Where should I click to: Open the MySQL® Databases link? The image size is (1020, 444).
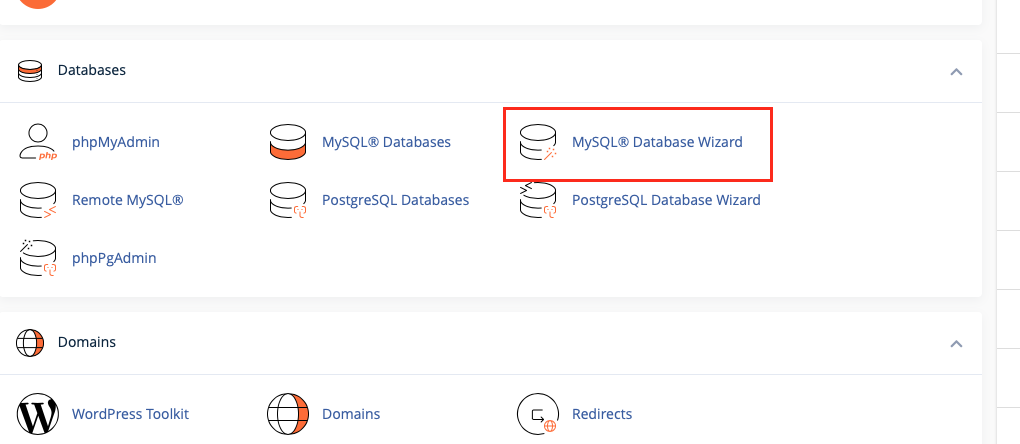point(386,142)
